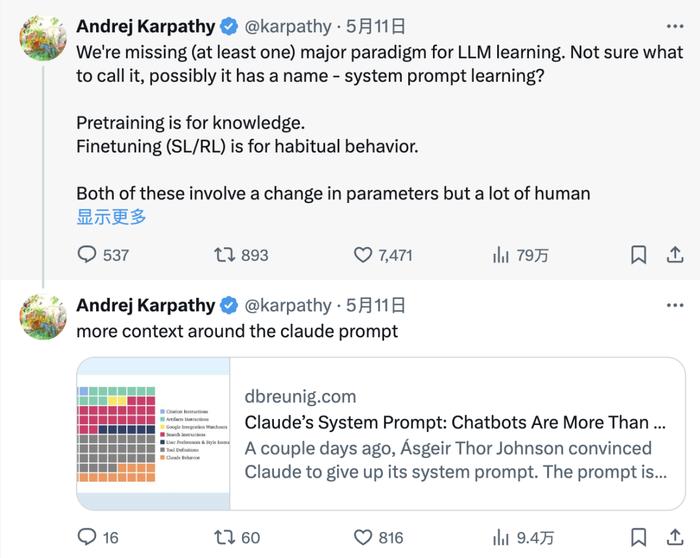
Task: Click @karpathy handle on the second tweet
Action: [288, 305]
